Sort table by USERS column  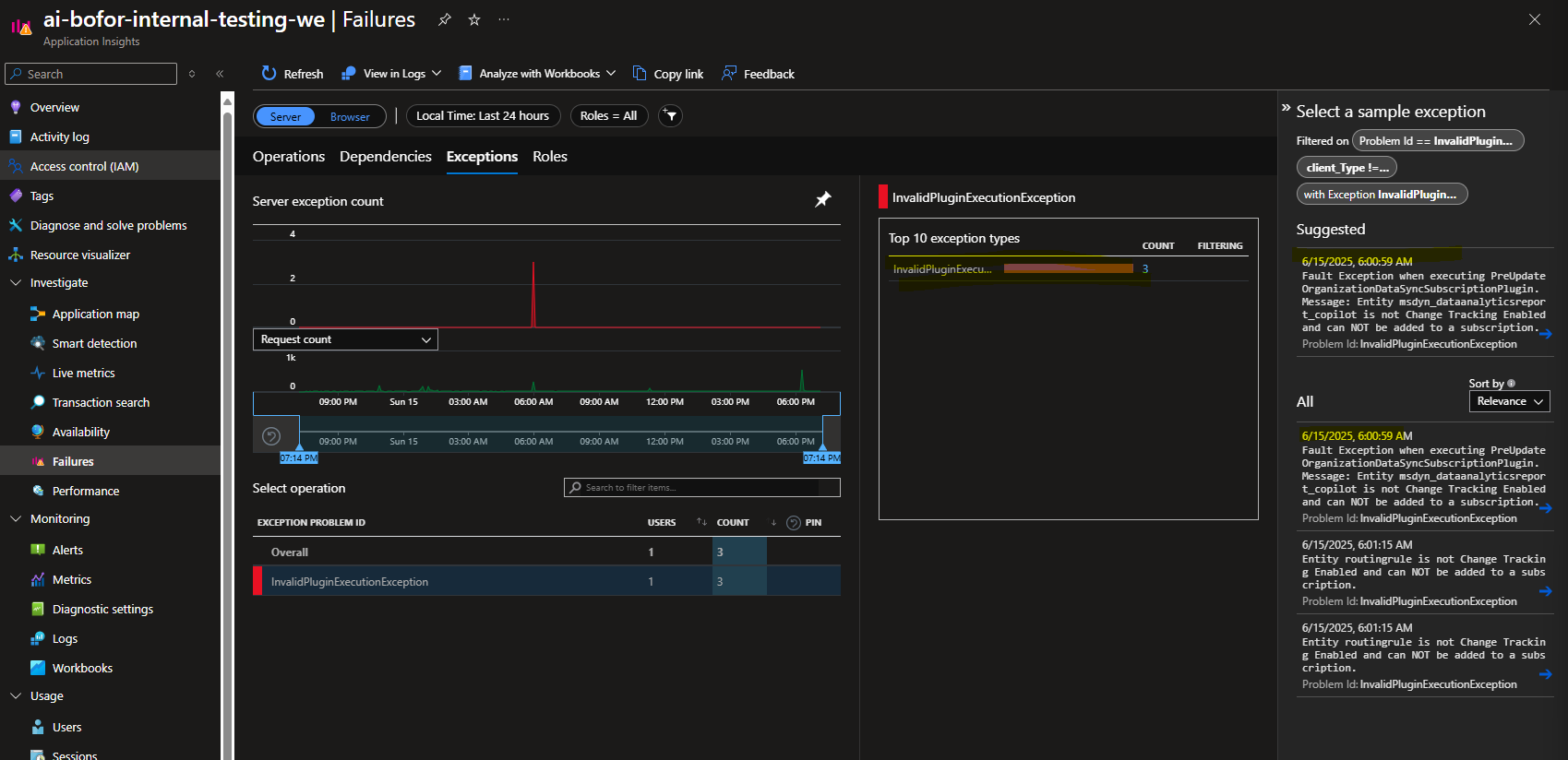(662, 522)
